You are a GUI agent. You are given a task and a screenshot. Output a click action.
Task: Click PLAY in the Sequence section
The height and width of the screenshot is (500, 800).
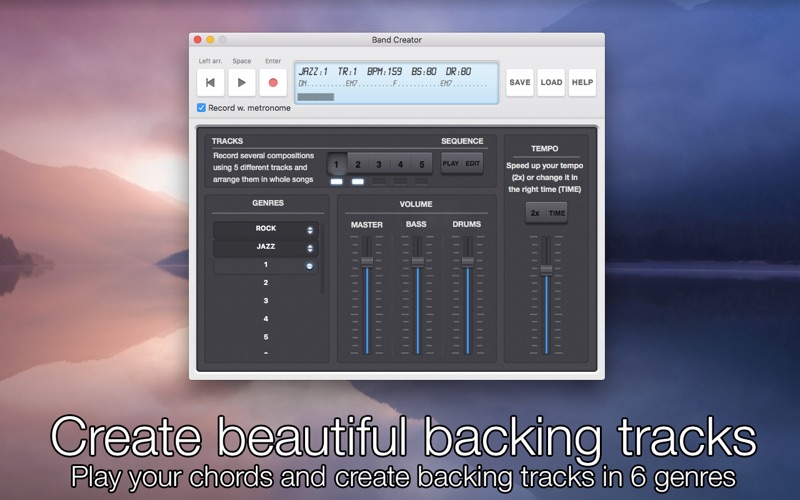click(451, 164)
